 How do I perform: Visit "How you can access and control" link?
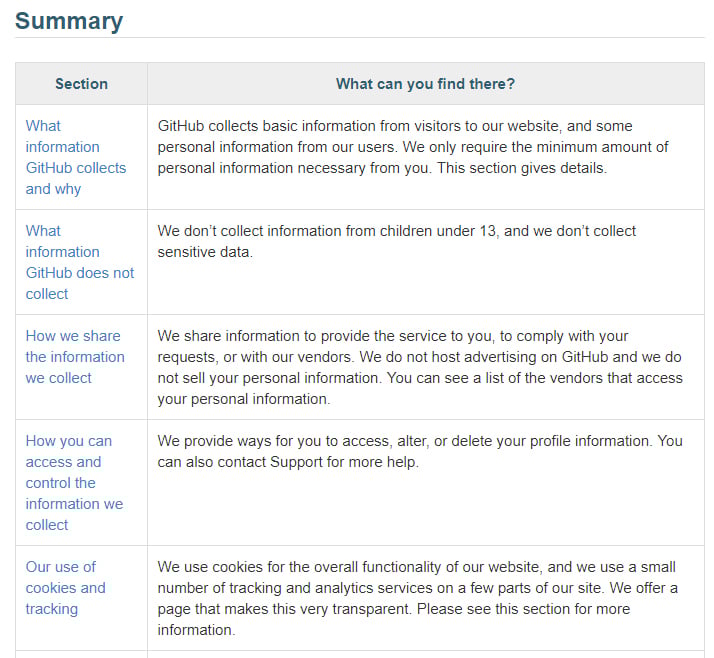tap(74, 483)
